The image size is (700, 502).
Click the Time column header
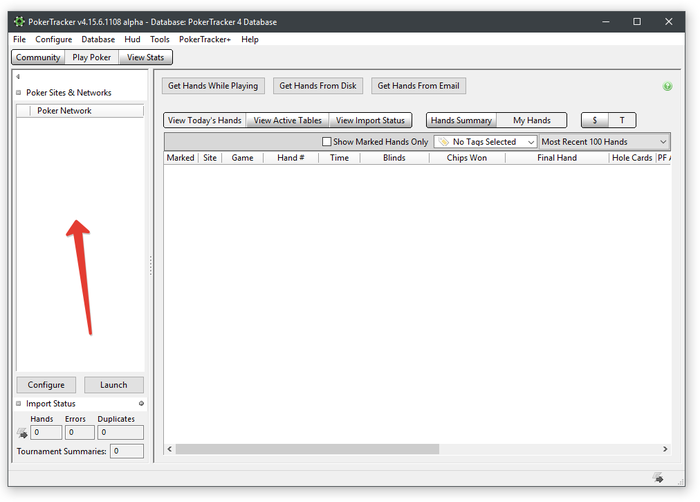(x=339, y=158)
